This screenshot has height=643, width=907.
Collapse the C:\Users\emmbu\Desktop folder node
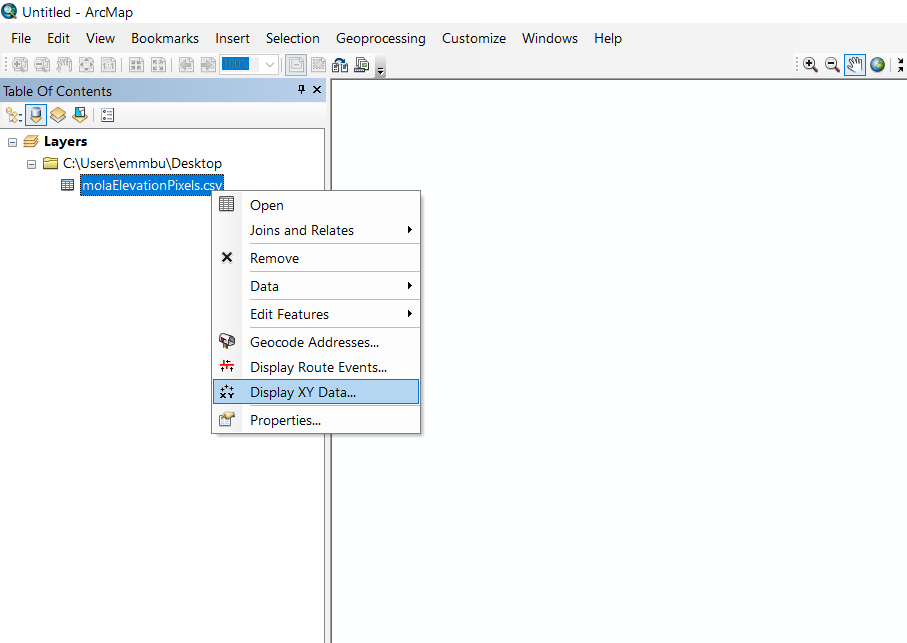(x=31, y=165)
